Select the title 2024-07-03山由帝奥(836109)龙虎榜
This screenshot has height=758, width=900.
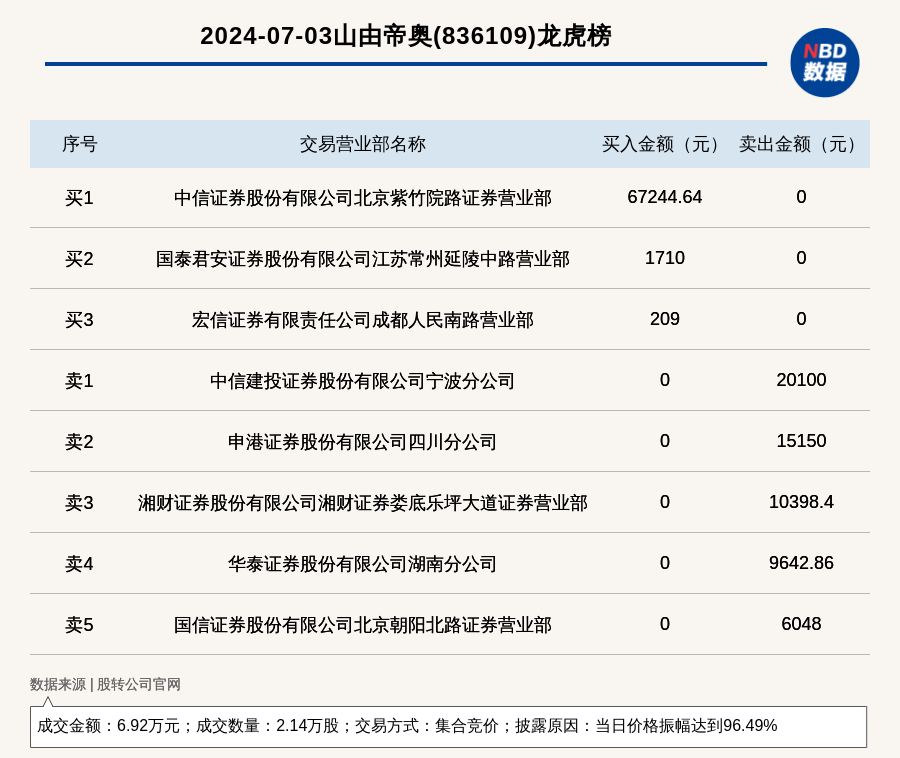pos(406,36)
